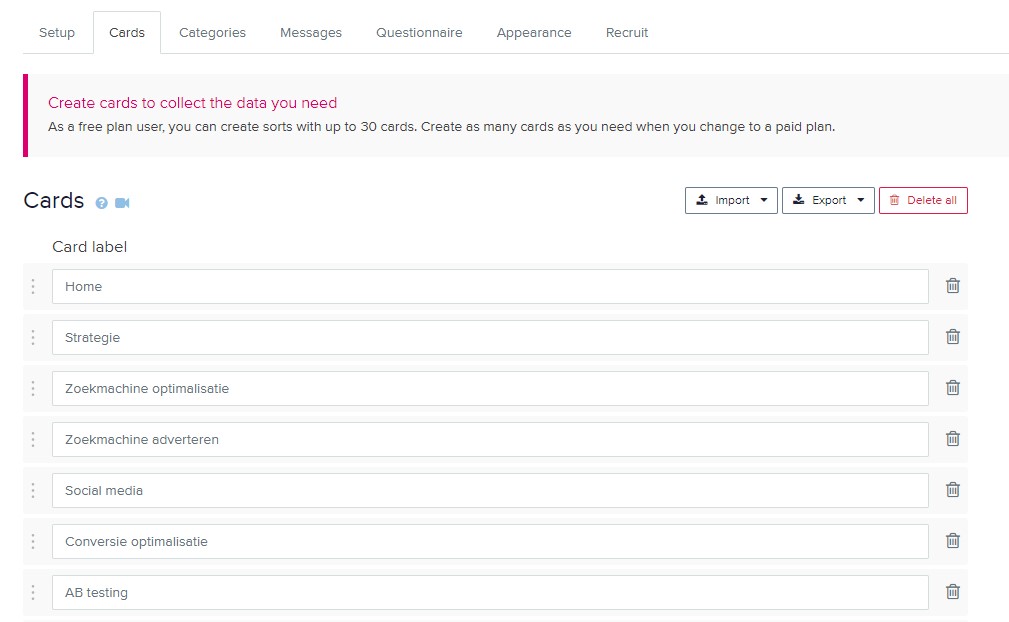Open the Export dropdown menu

click(x=828, y=200)
